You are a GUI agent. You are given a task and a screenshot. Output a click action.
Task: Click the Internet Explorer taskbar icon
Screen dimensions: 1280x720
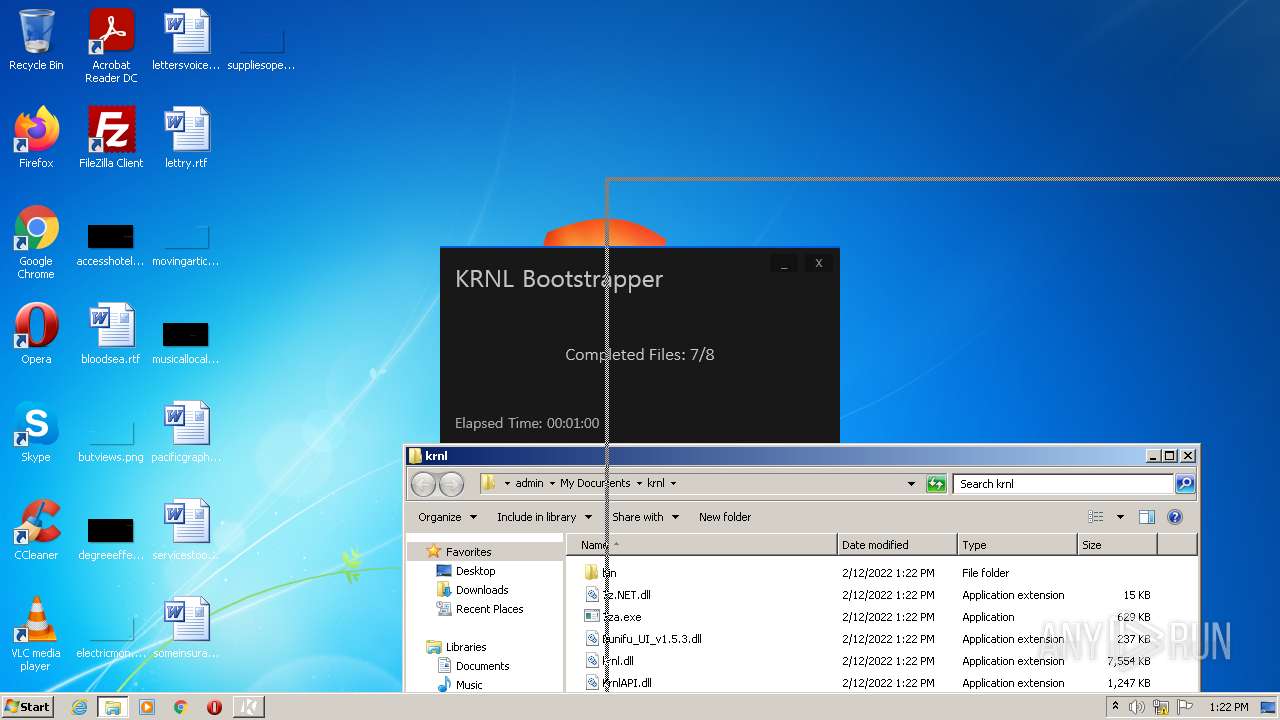click(x=79, y=707)
